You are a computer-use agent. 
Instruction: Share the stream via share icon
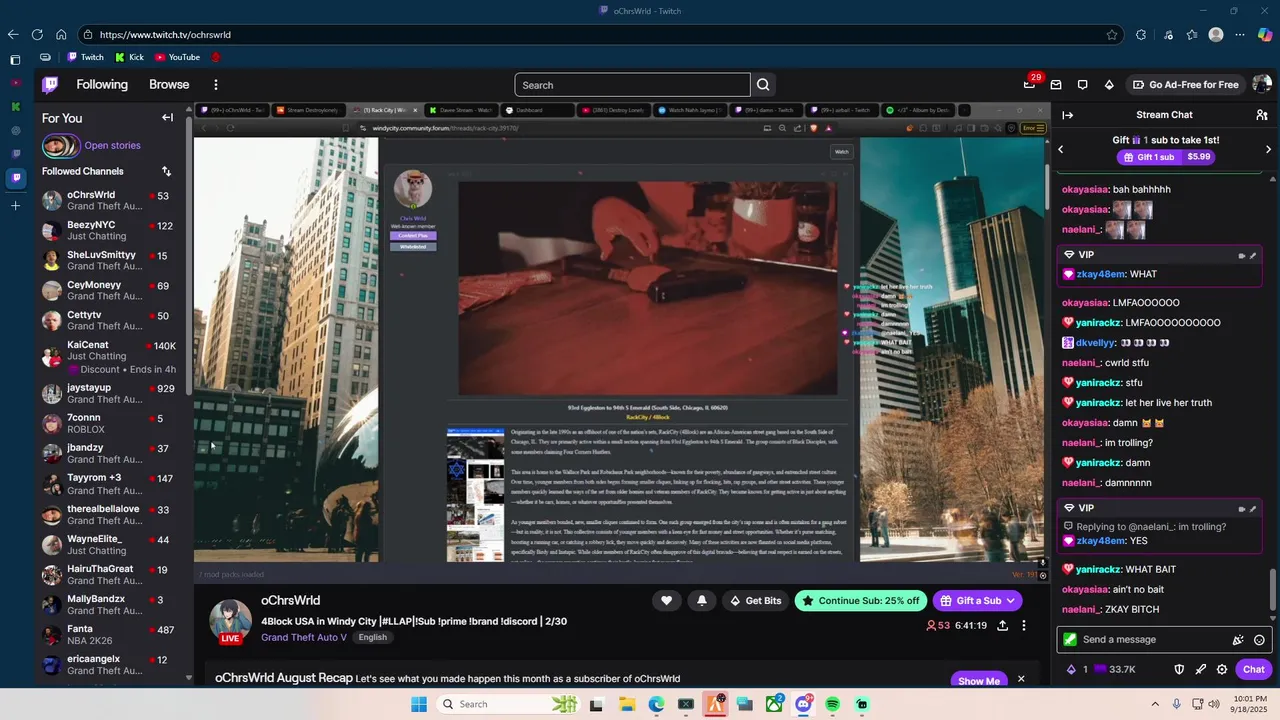1002,626
